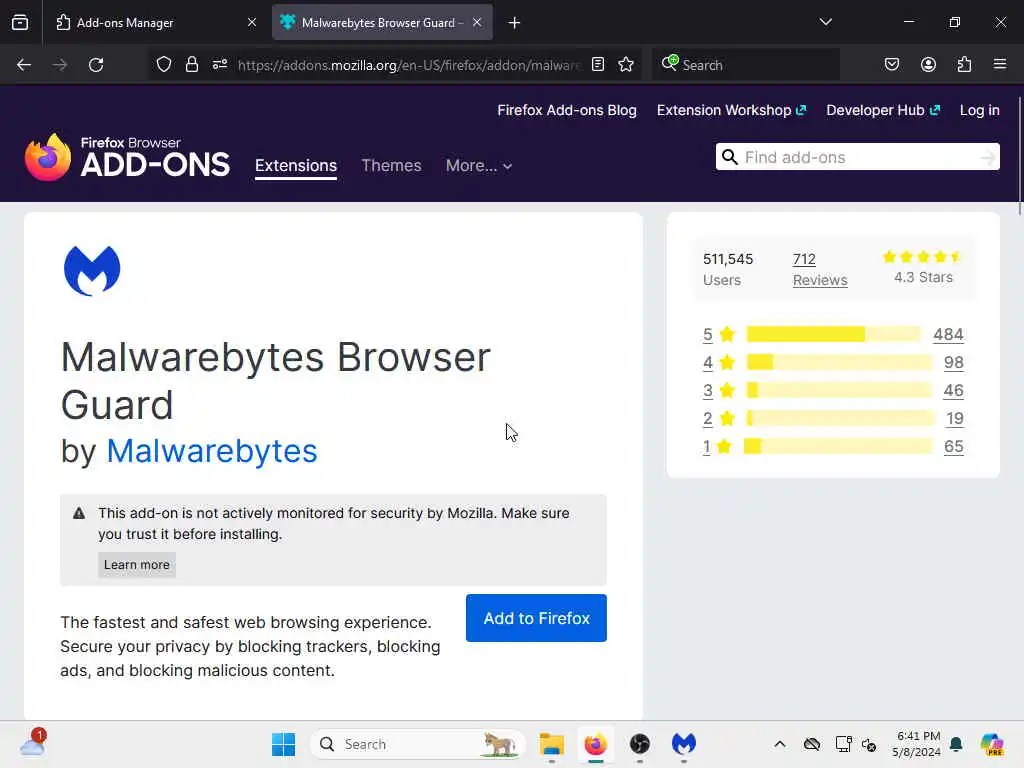This screenshot has width=1024, height=768.
Task: Open the 46 three-star reviews count
Action: pyautogui.click(x=953, y=391)
